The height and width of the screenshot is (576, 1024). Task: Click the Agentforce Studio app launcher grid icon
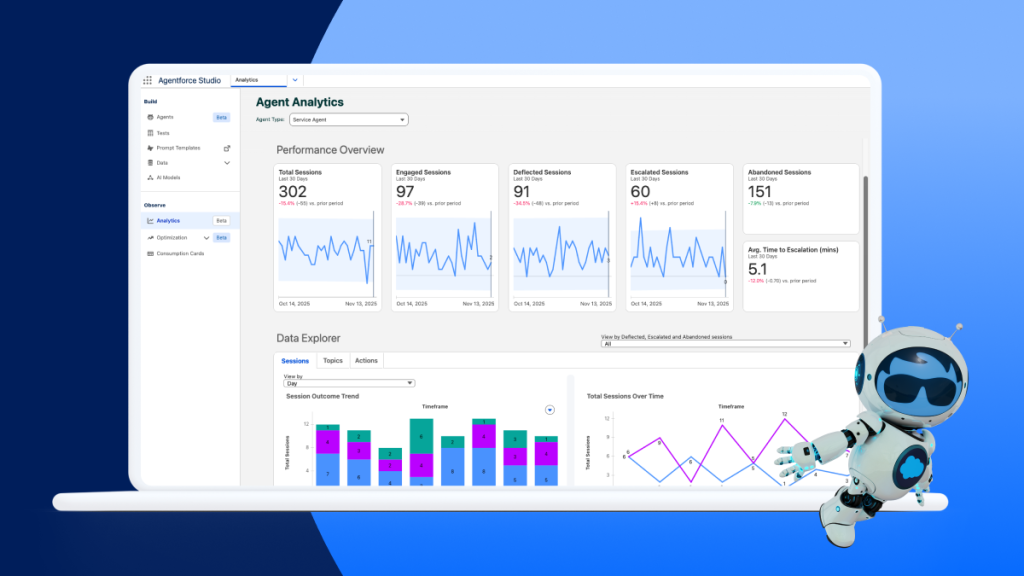pyautogui.click(x=147, y=80)
